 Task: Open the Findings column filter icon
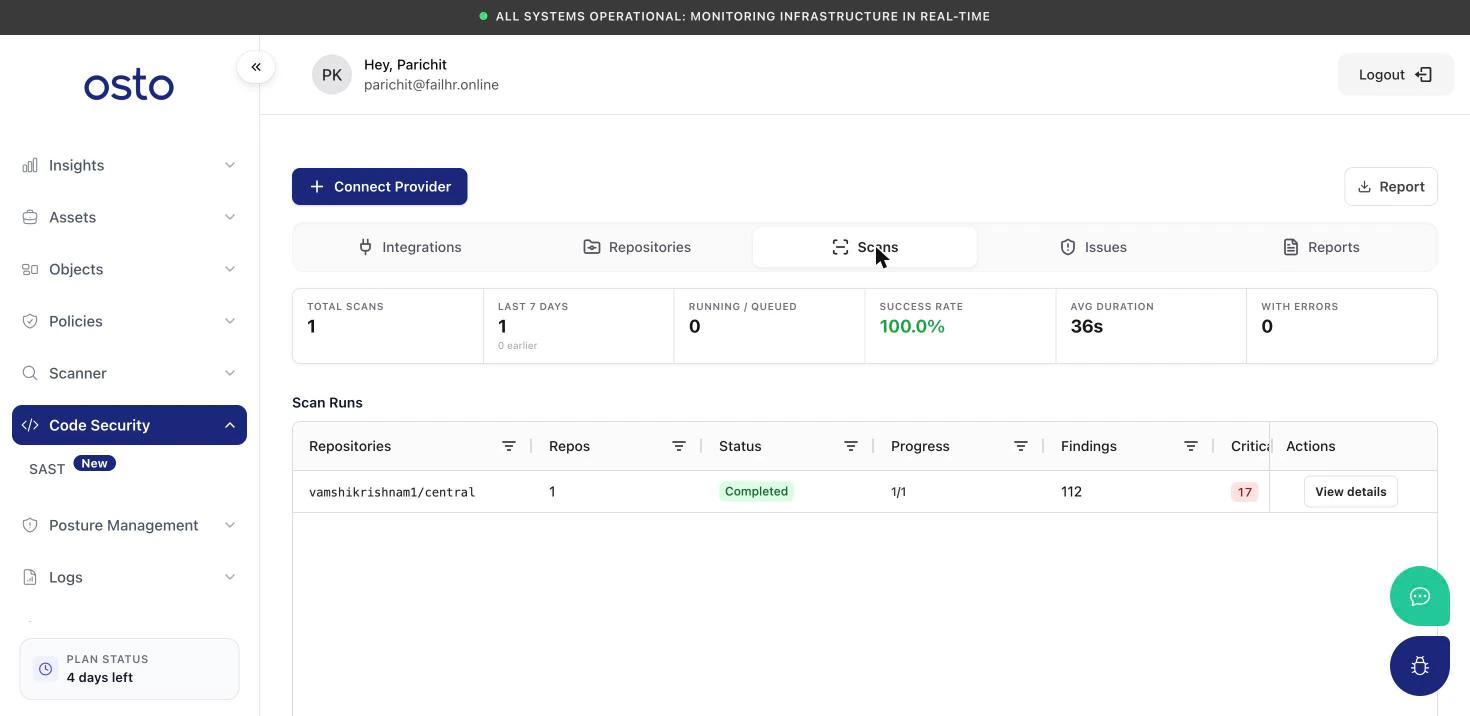pyautogui.click(x=1191, y=446)
